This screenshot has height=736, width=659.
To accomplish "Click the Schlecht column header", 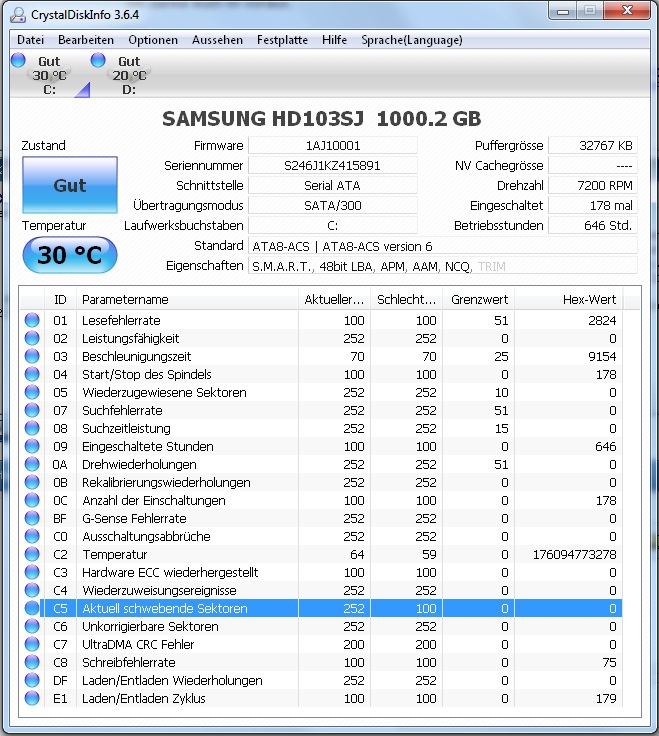I will (x=406, y=299).
